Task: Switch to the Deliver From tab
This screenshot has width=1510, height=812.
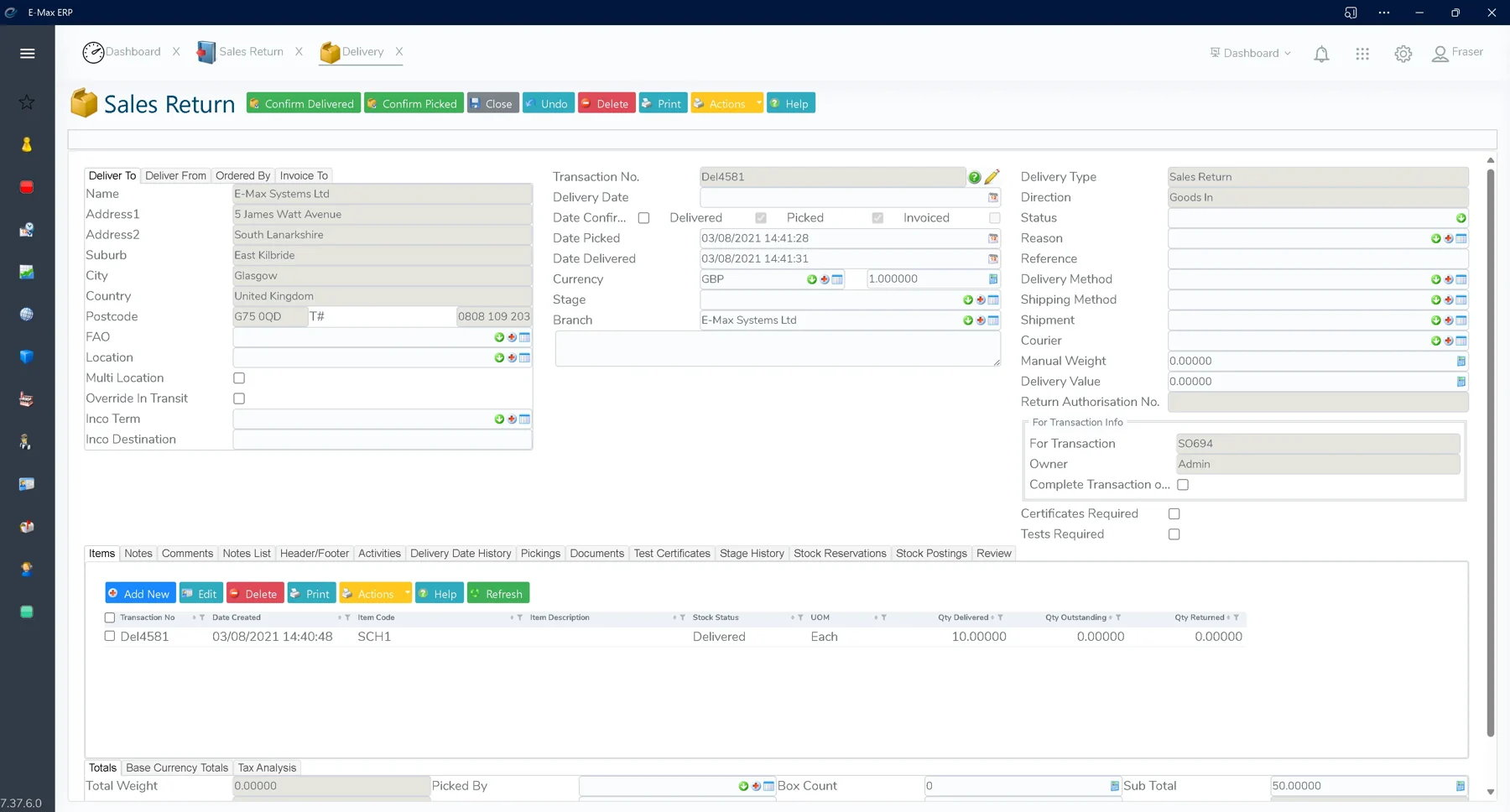Action: [175, 175]
